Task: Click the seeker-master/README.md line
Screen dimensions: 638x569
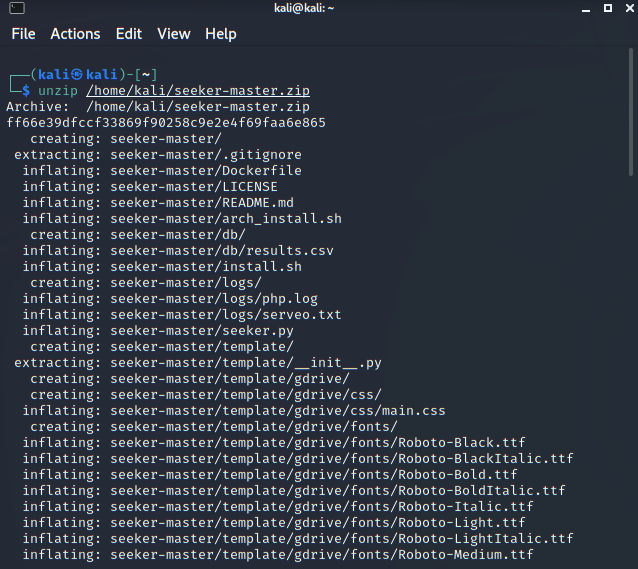Action: (x=158, y=203)
